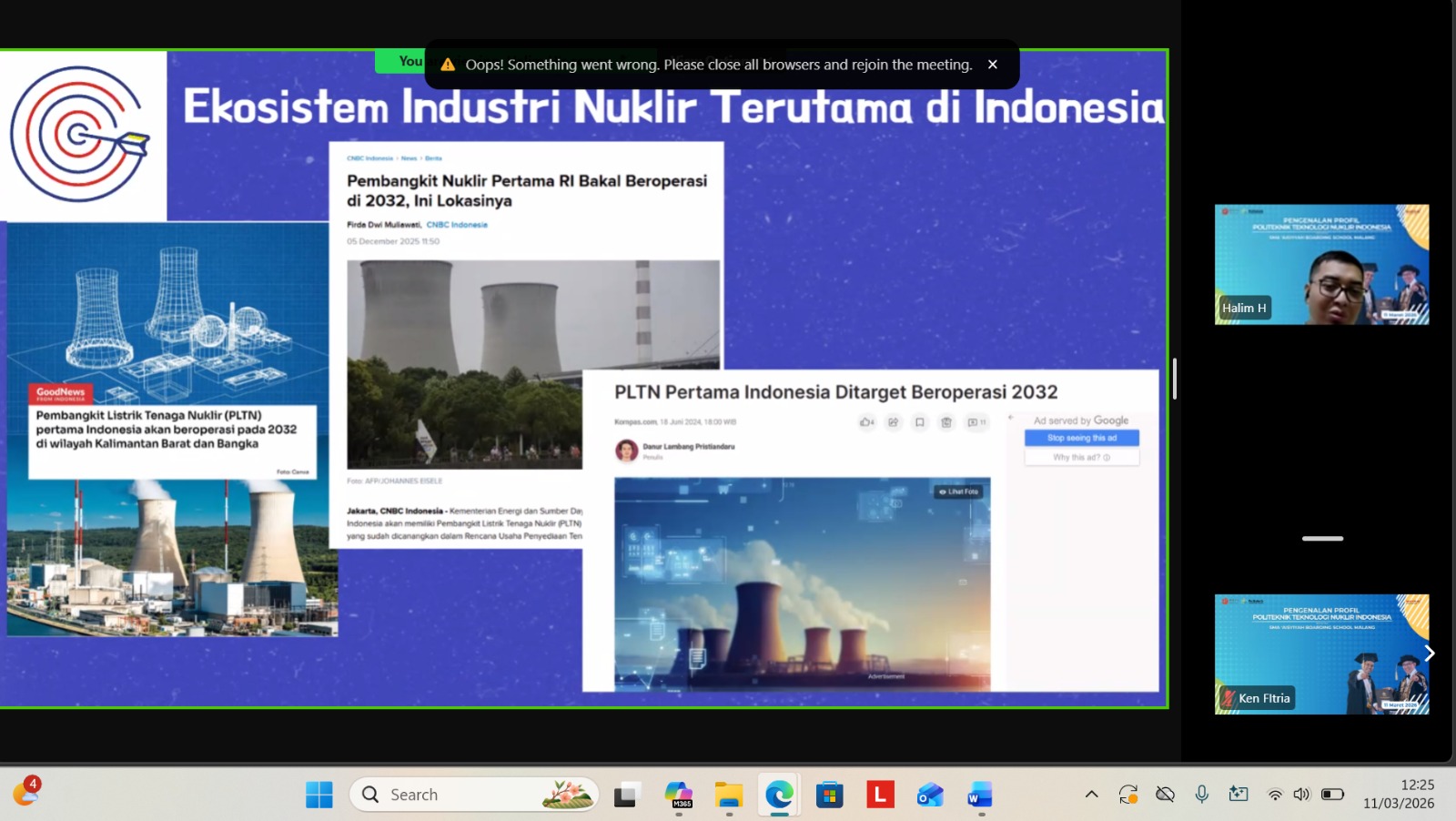Mute audio via the speaker icon in the tray
Image resolution: width=1456 pixels, height=821 pixels.
tap(1301, 793)
